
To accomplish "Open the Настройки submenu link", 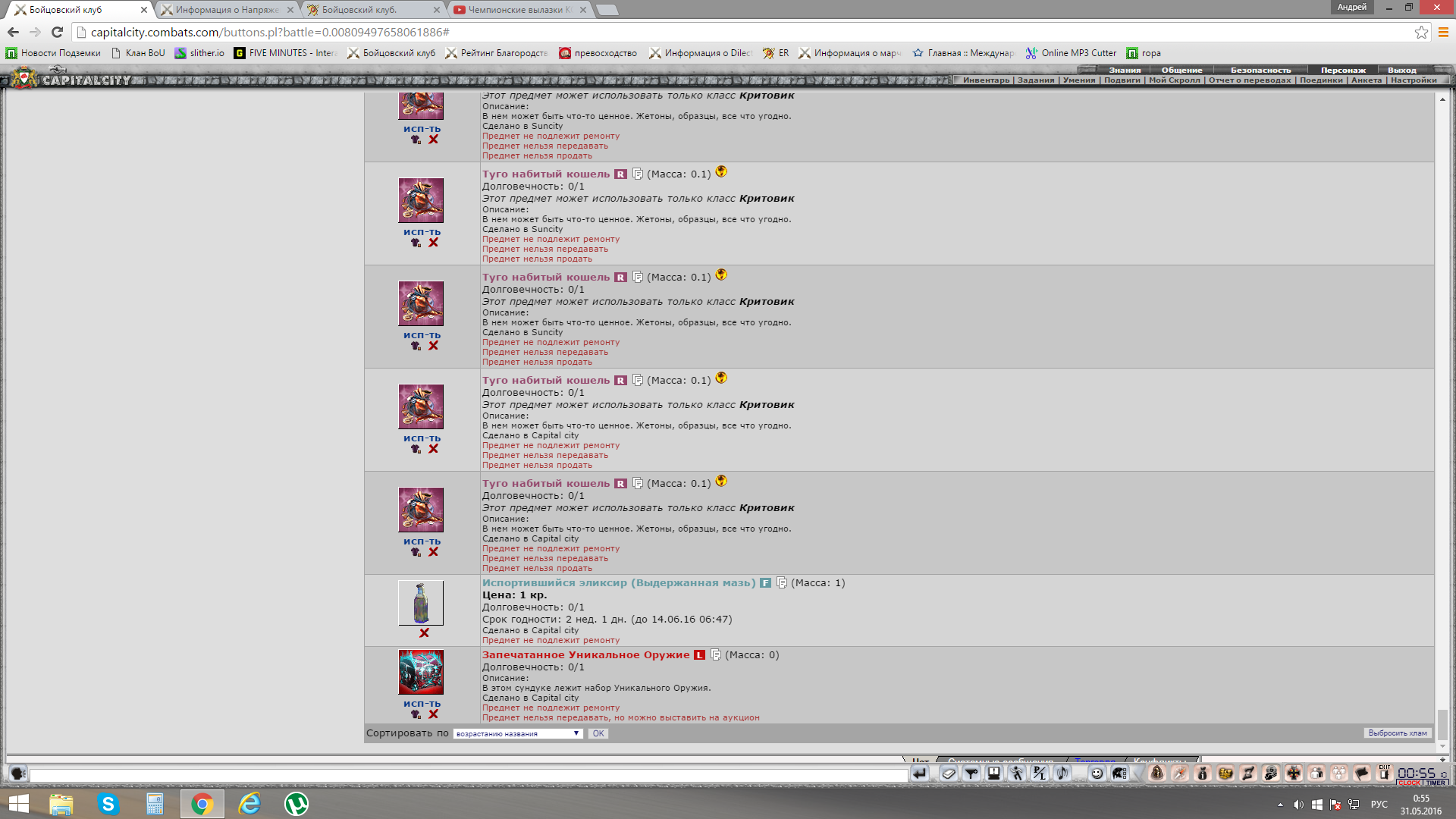I will (x=1414, y=80).
